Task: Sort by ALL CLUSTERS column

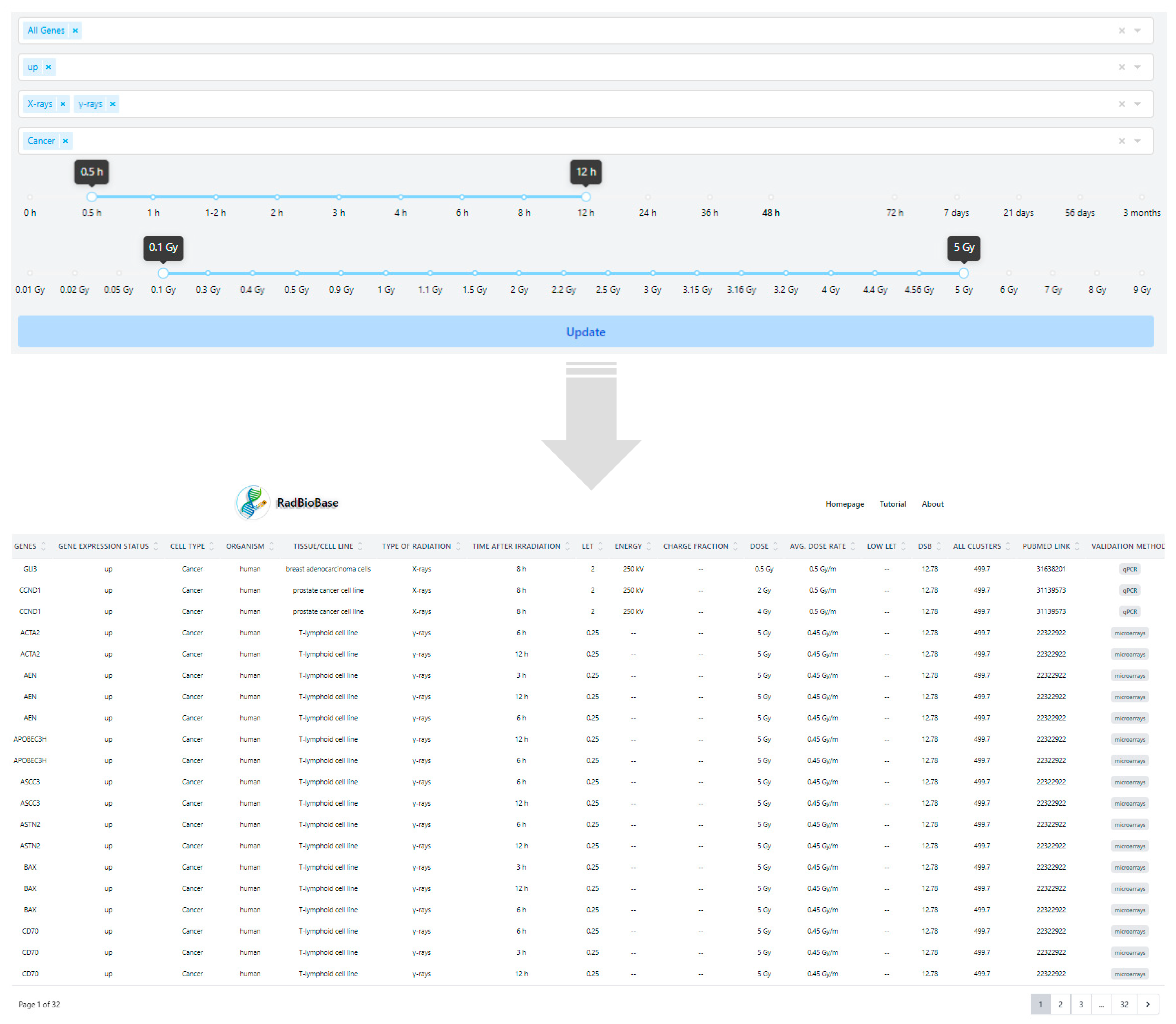Action: [x=1008, y=546]
